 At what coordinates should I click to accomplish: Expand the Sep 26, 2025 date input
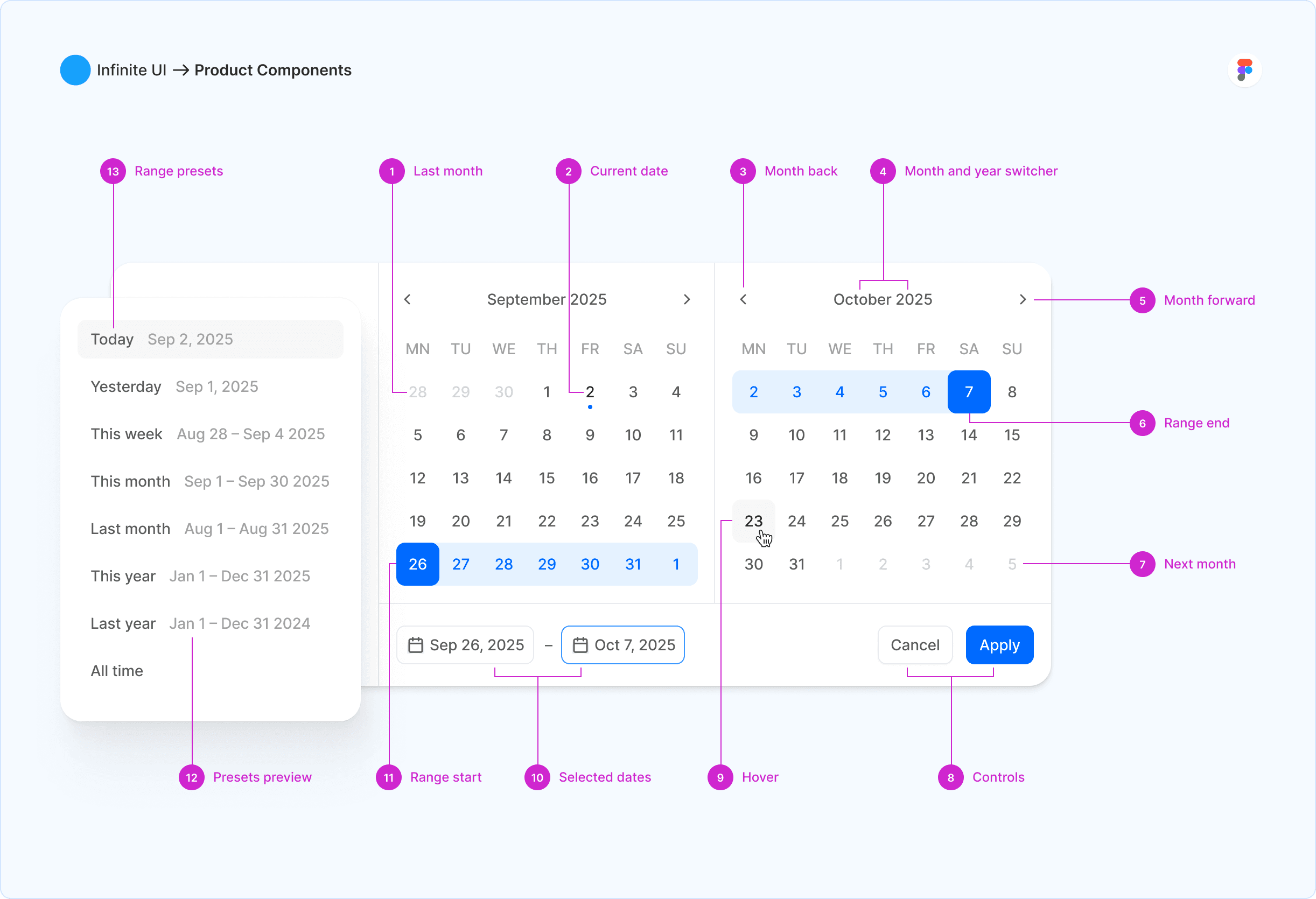[x=465, y=645]
